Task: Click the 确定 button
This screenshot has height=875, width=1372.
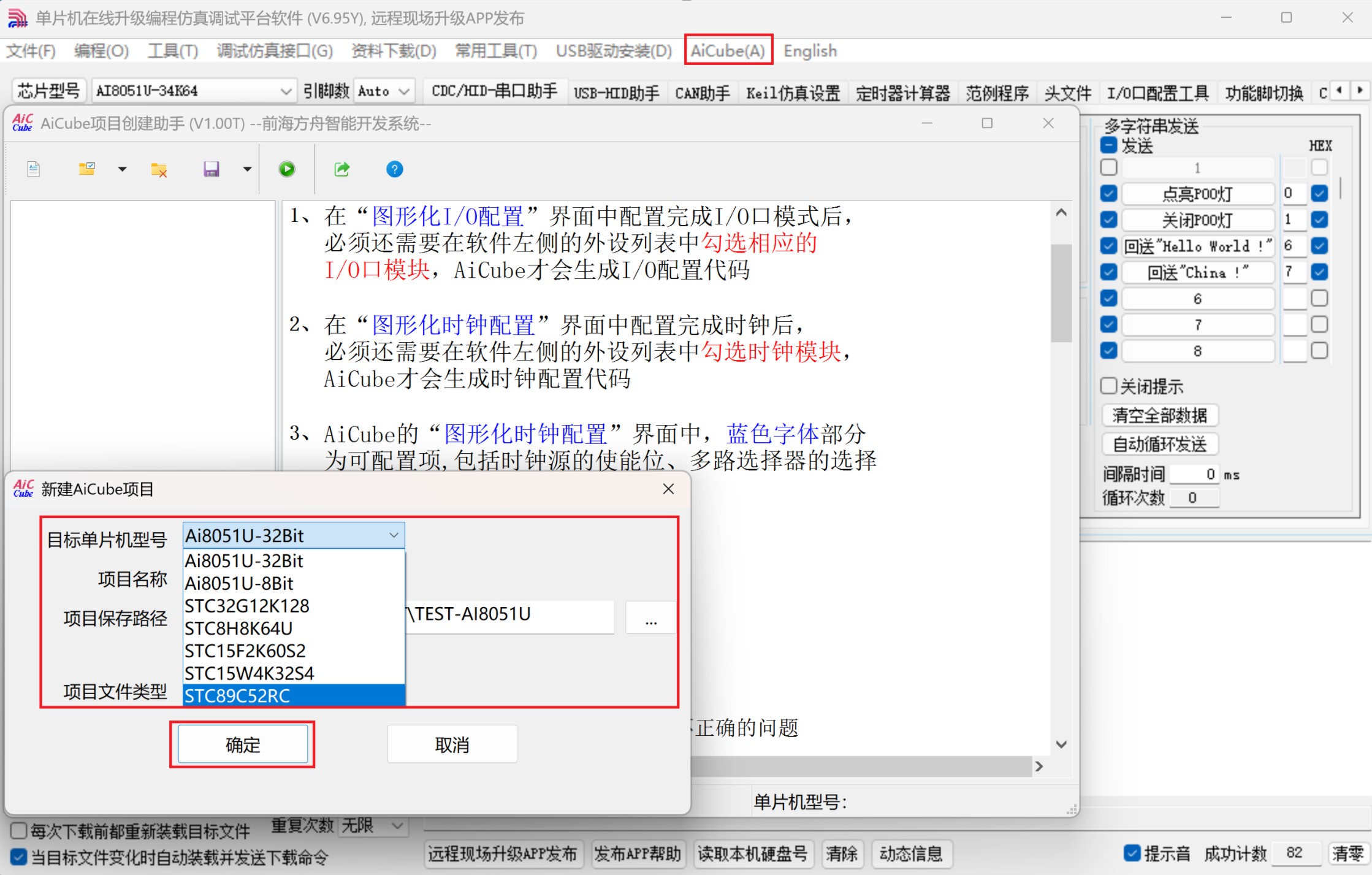Action: point(243,744)
